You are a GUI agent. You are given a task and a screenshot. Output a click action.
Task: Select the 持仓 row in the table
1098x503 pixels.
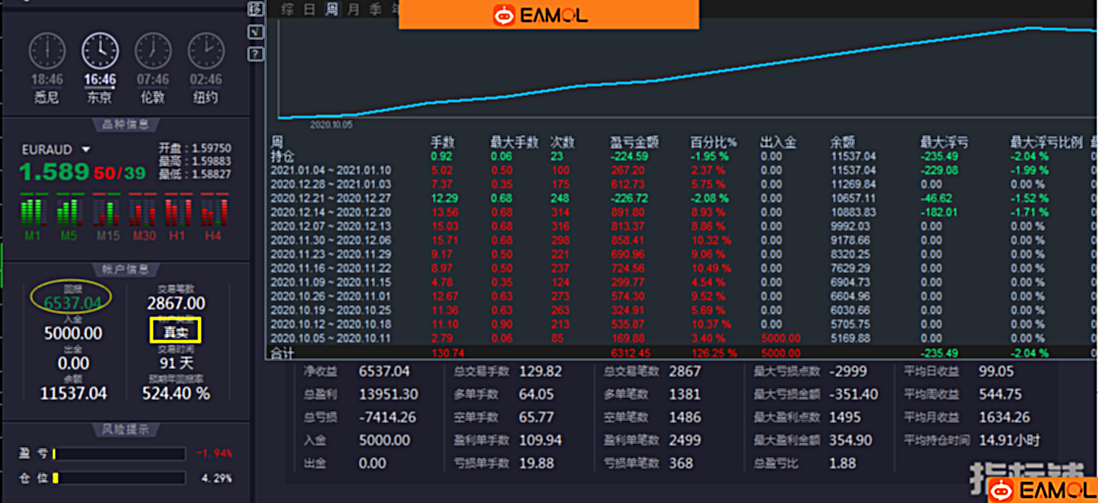(680, 156)
